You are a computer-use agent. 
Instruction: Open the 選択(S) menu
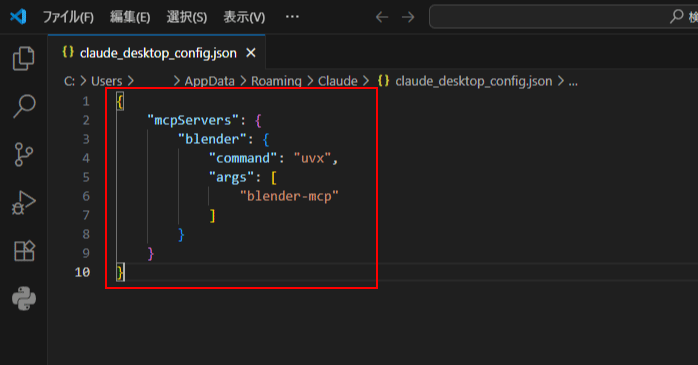[x=187, y=17]
